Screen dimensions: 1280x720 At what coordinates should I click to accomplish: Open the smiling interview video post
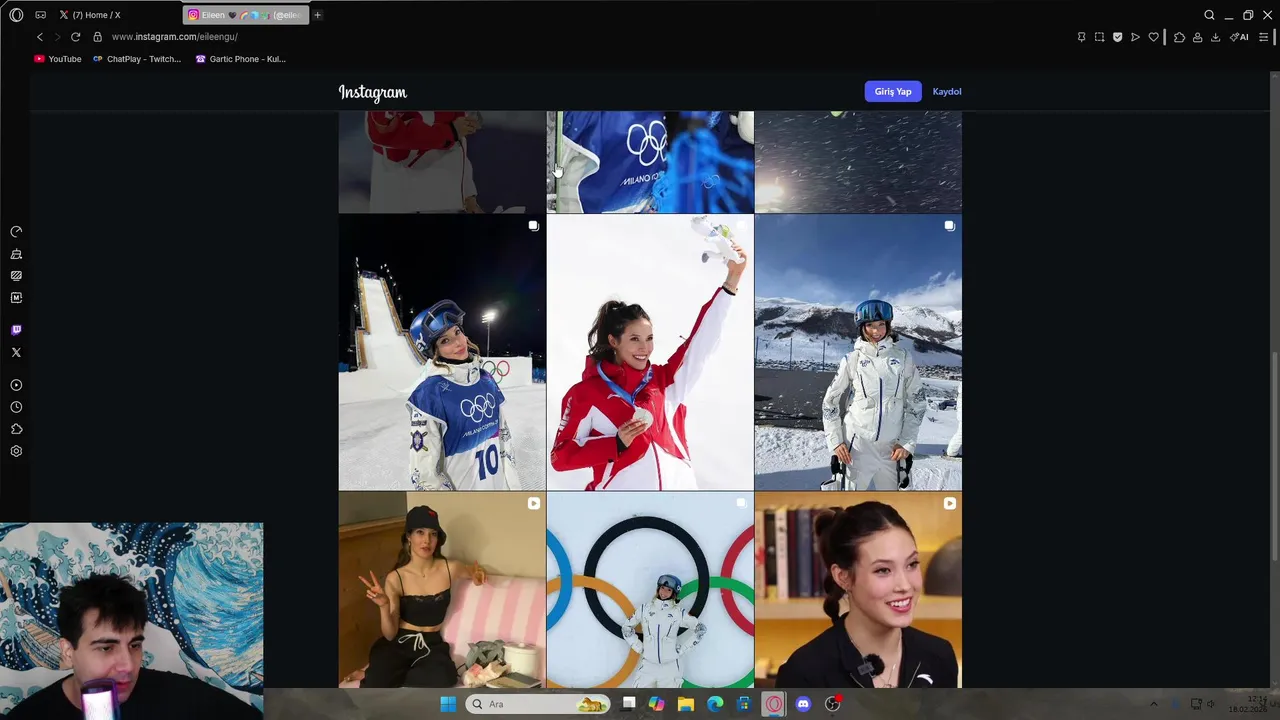tap(858, 589)
